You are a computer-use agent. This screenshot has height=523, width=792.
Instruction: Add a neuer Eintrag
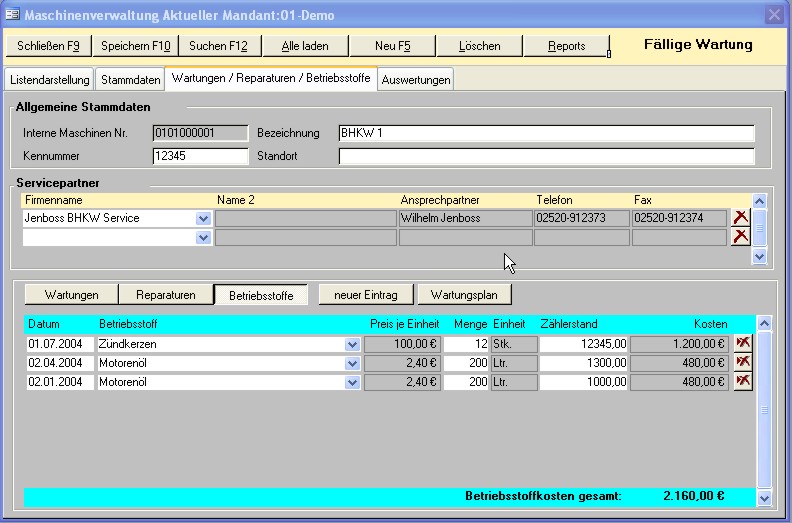click(366, 295)
